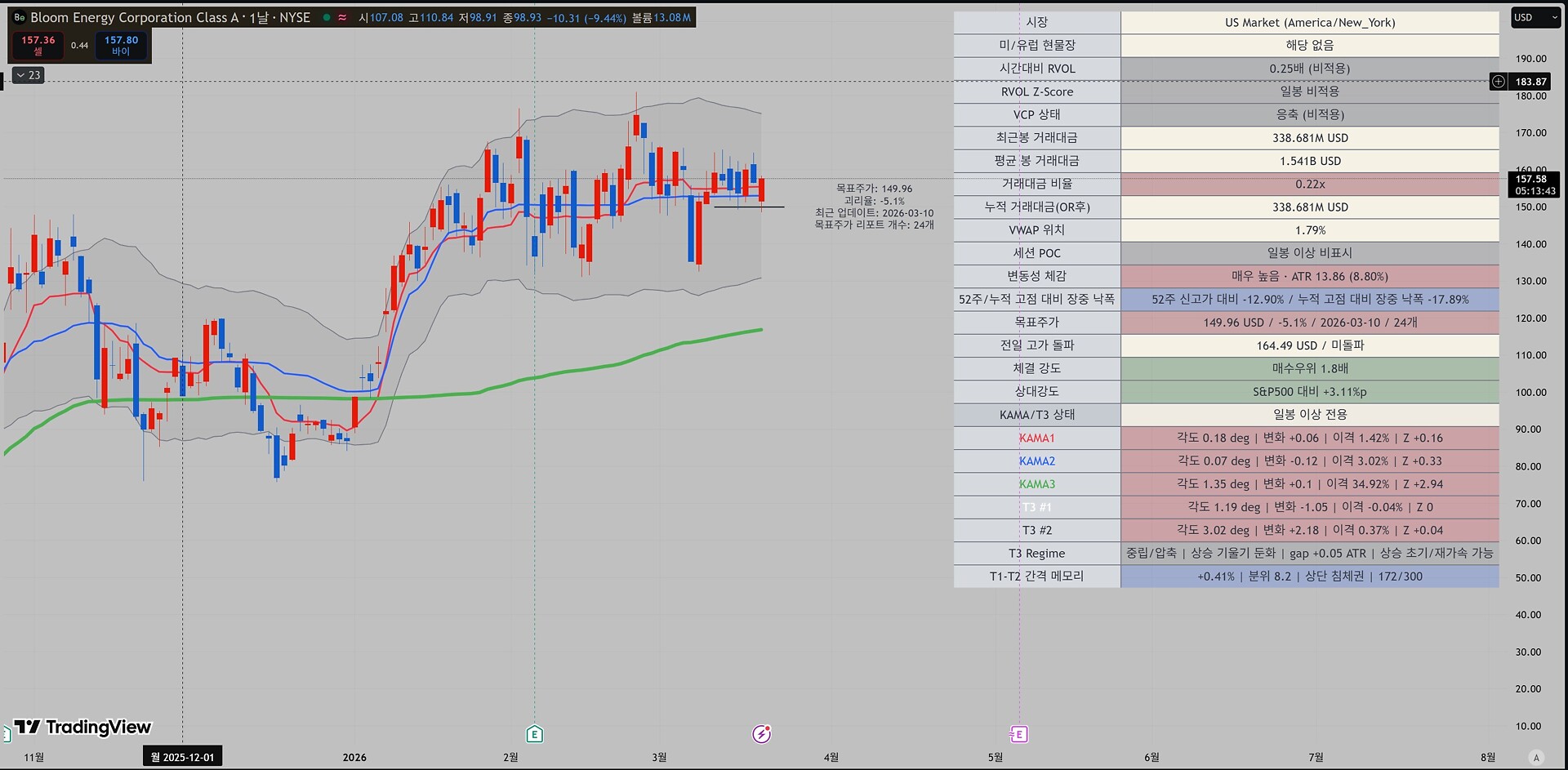Click the plus icon beside 183.87

click(1499, 81)
